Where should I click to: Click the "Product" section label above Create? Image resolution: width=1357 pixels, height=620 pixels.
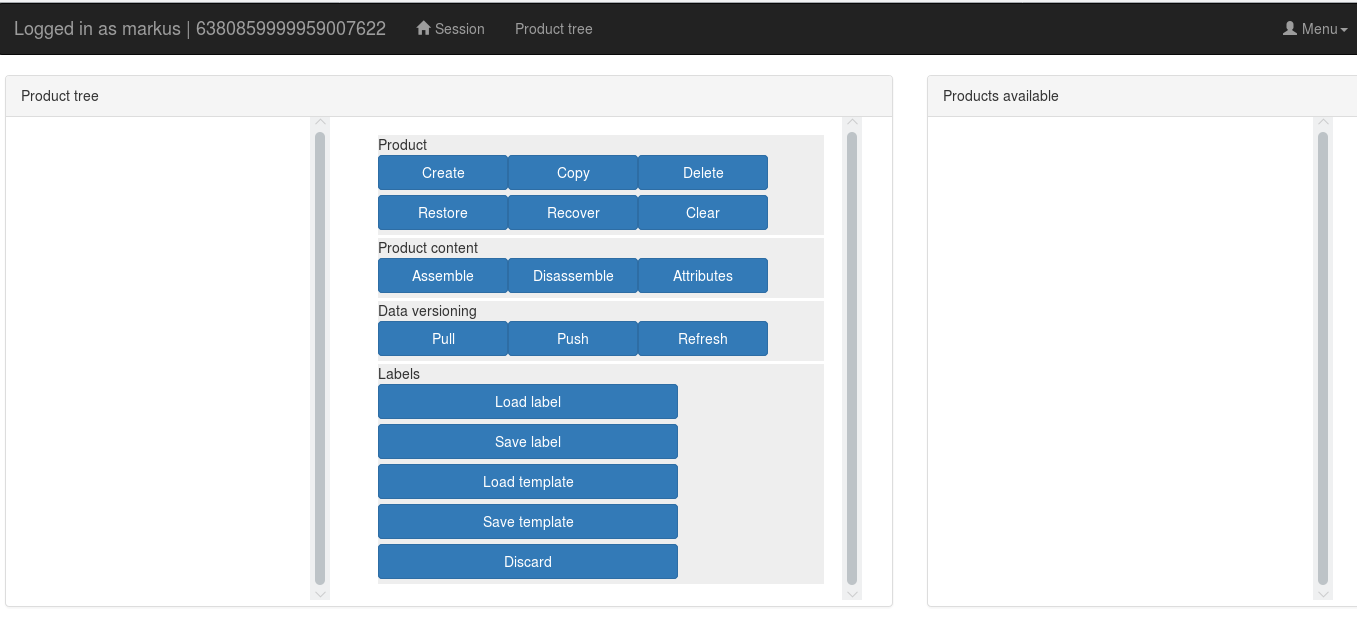403,145
